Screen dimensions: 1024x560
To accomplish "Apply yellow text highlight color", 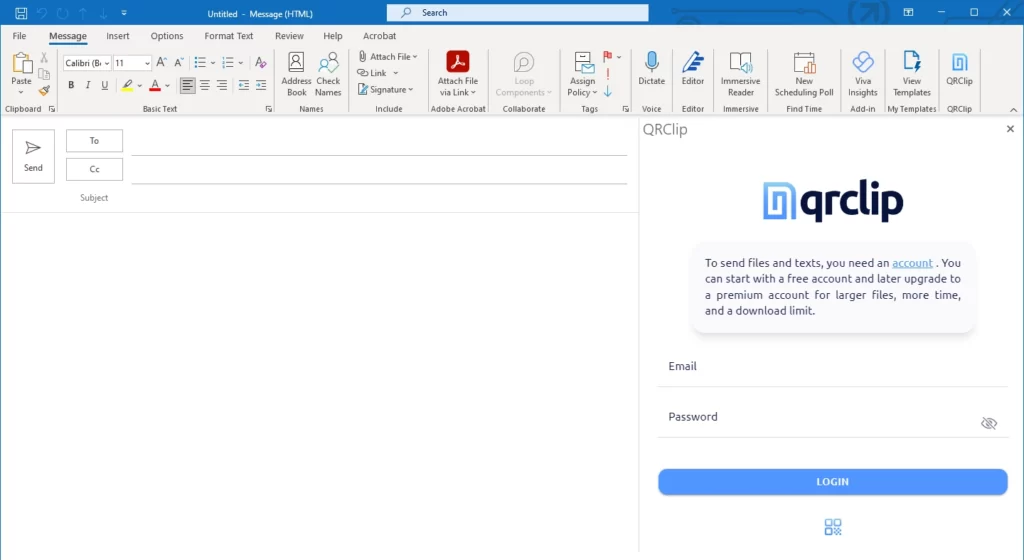I will pyautogui.click(x=127, y=86).
